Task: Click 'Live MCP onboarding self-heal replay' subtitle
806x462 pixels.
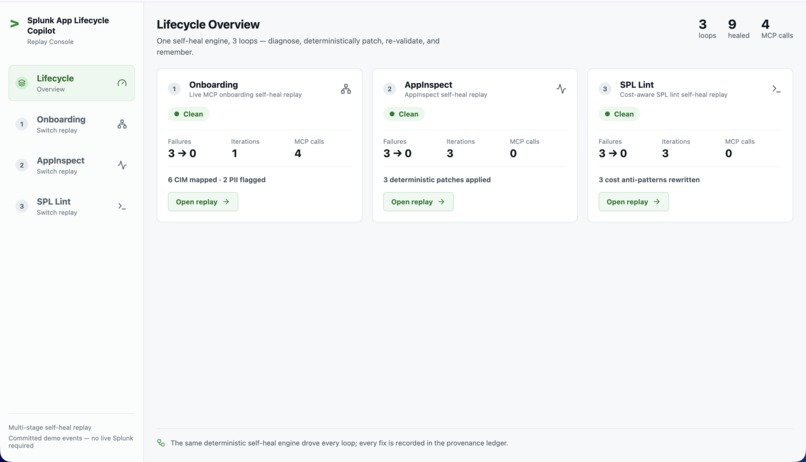Action: 245,95
